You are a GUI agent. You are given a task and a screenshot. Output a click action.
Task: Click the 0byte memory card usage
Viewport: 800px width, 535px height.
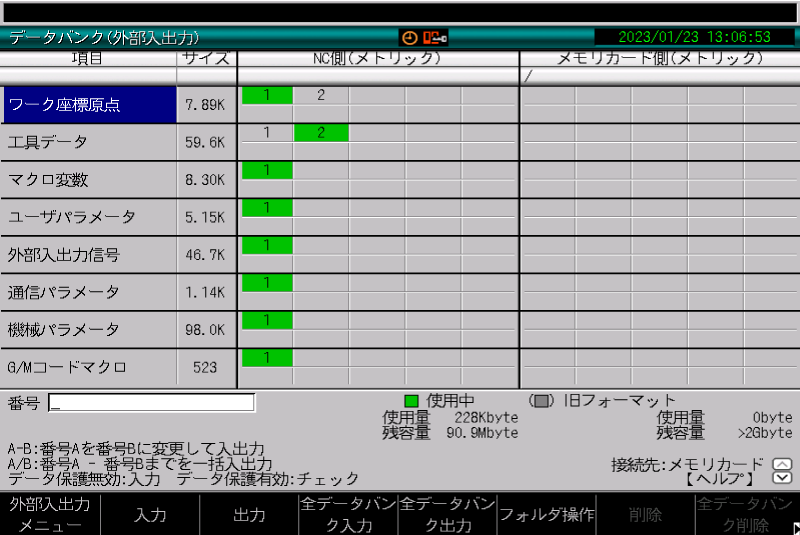click(x=772, y=418)
